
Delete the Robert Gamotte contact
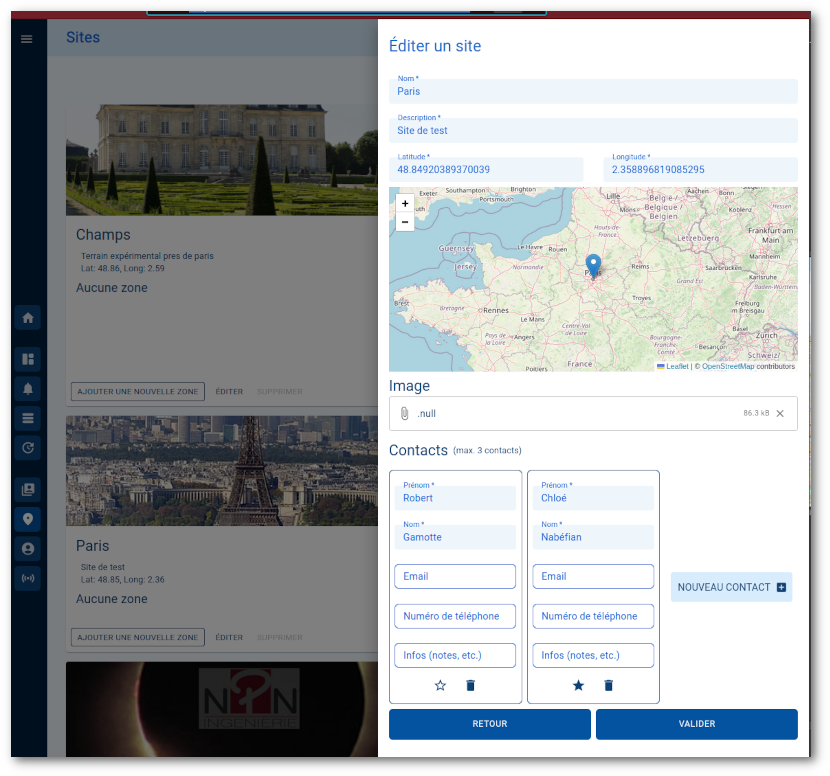471,685
